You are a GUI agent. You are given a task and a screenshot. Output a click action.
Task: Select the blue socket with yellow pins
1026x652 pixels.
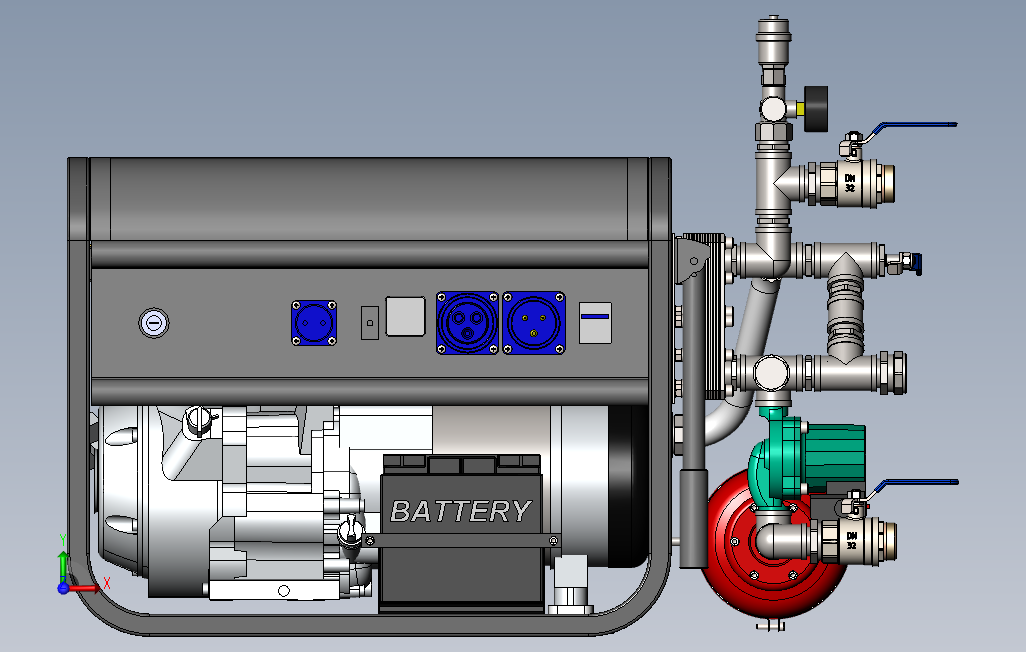coord(534,323)
